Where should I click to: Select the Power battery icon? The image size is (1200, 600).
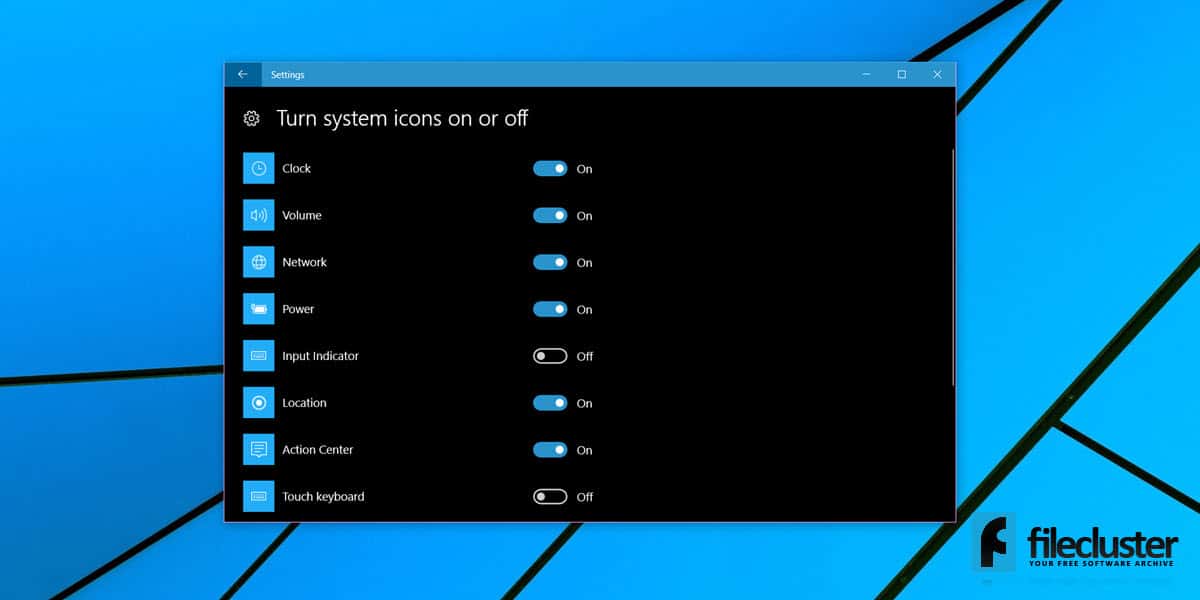pos(258,309)
